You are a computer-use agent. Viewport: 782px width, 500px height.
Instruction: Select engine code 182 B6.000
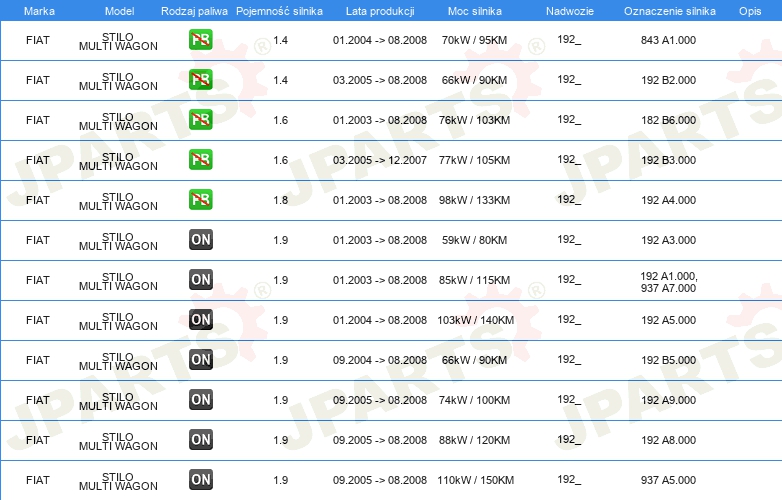(x=668, y=120)
